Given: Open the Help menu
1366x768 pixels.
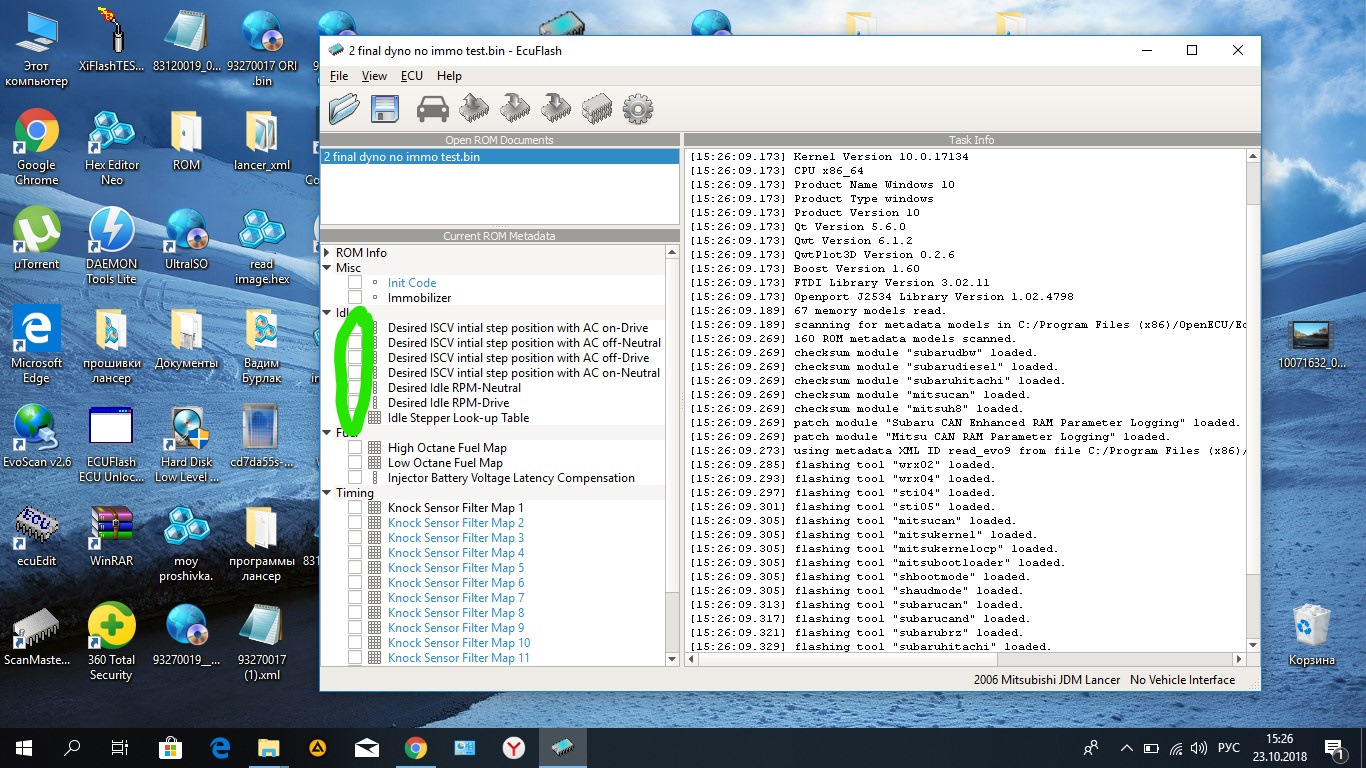Looking at the screenshot, I should tap(449, 76).
